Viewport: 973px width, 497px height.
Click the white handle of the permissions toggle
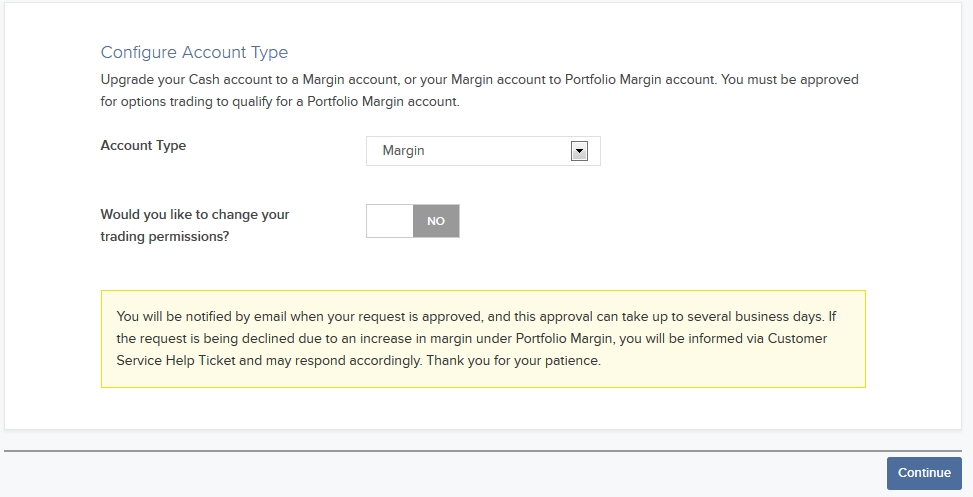[390, 221]
